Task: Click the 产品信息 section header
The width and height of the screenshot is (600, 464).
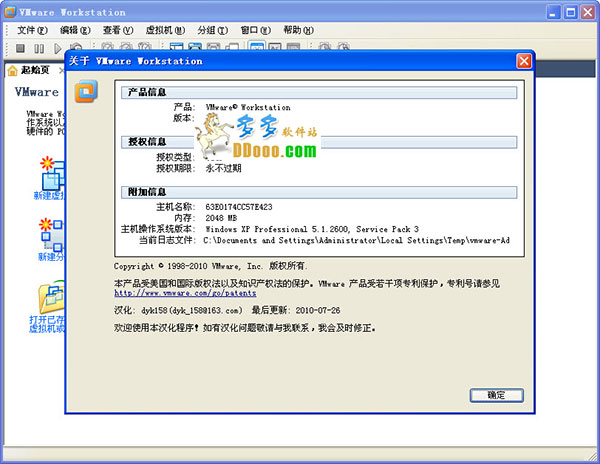Action: coord(319,92)
